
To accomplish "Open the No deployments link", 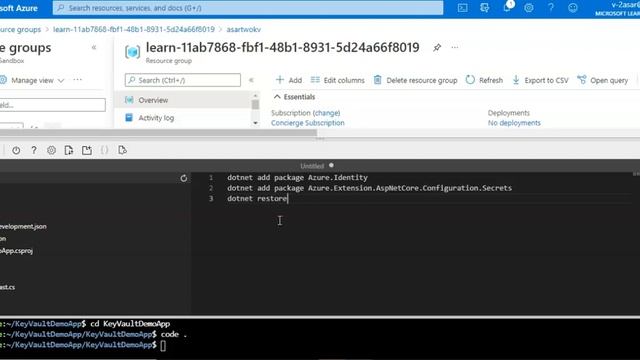I will click(x=514, y=123).
